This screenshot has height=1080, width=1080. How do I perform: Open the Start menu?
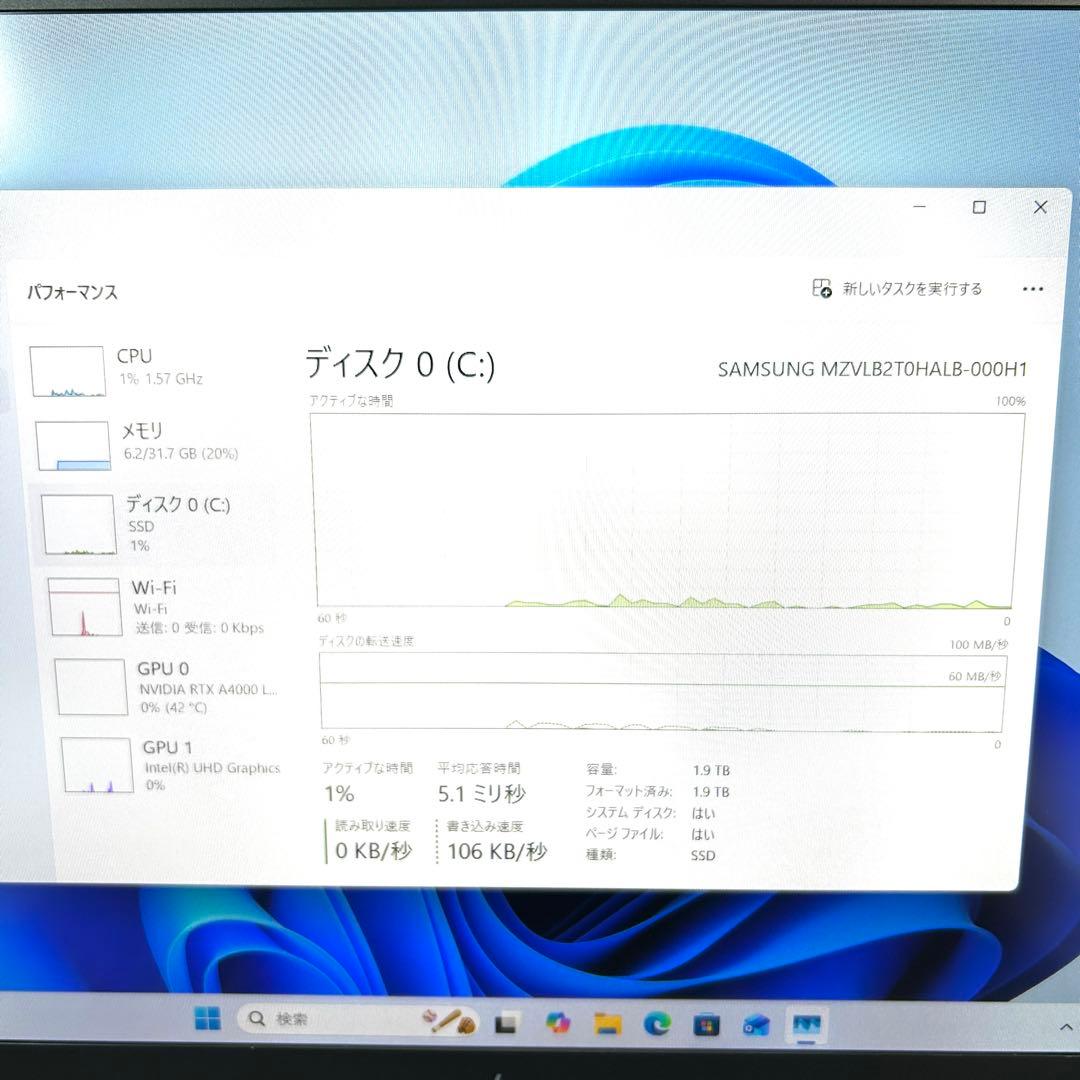click(x=207, y=1018)
